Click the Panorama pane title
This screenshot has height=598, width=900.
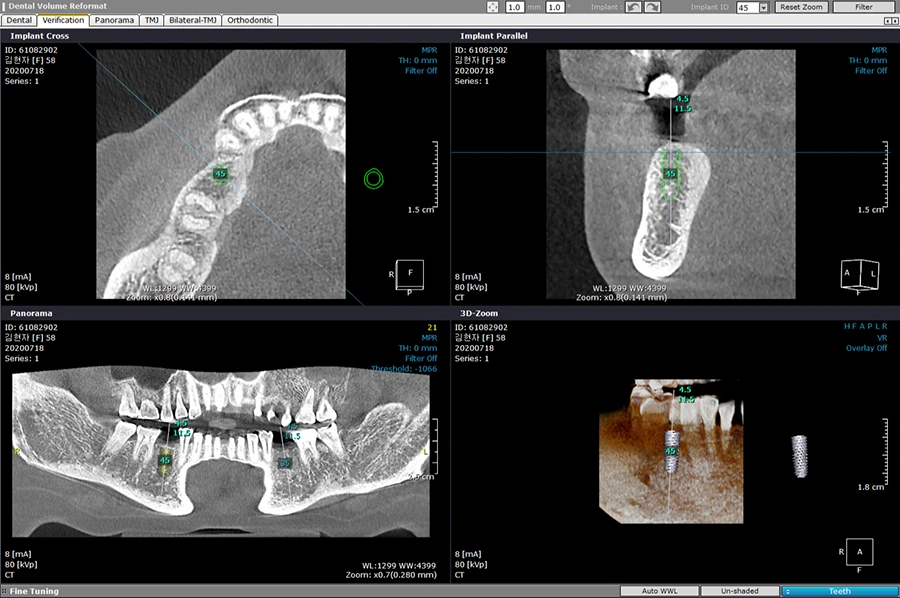point(31,313)
